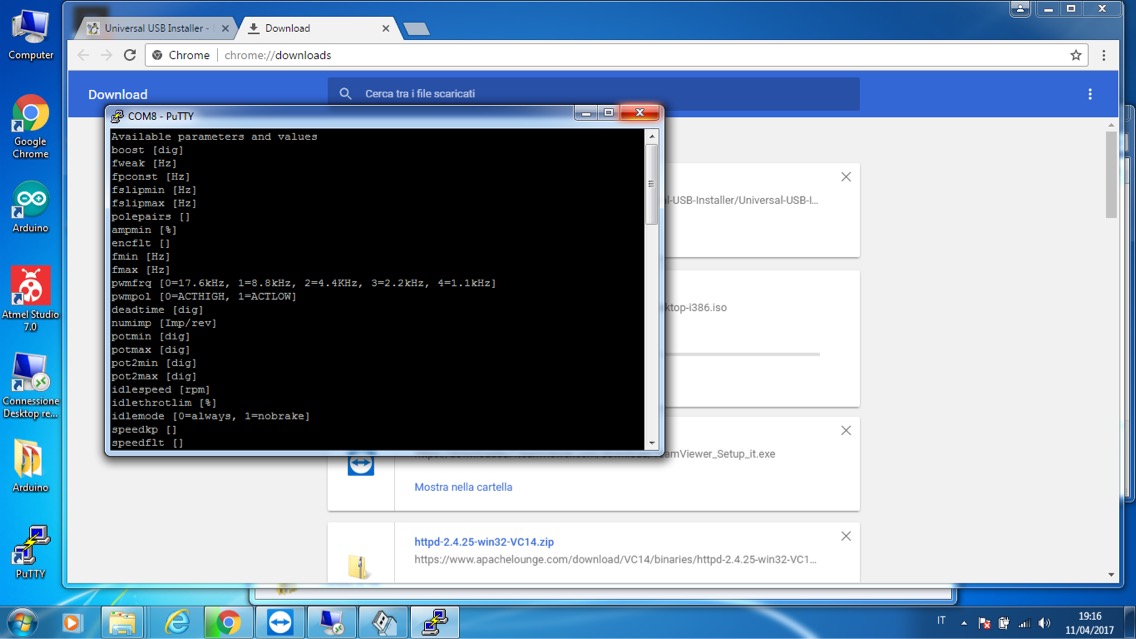Bookmark this page with the star icon
This screenshot has width=1136, height=639.
click(1076, 55)
